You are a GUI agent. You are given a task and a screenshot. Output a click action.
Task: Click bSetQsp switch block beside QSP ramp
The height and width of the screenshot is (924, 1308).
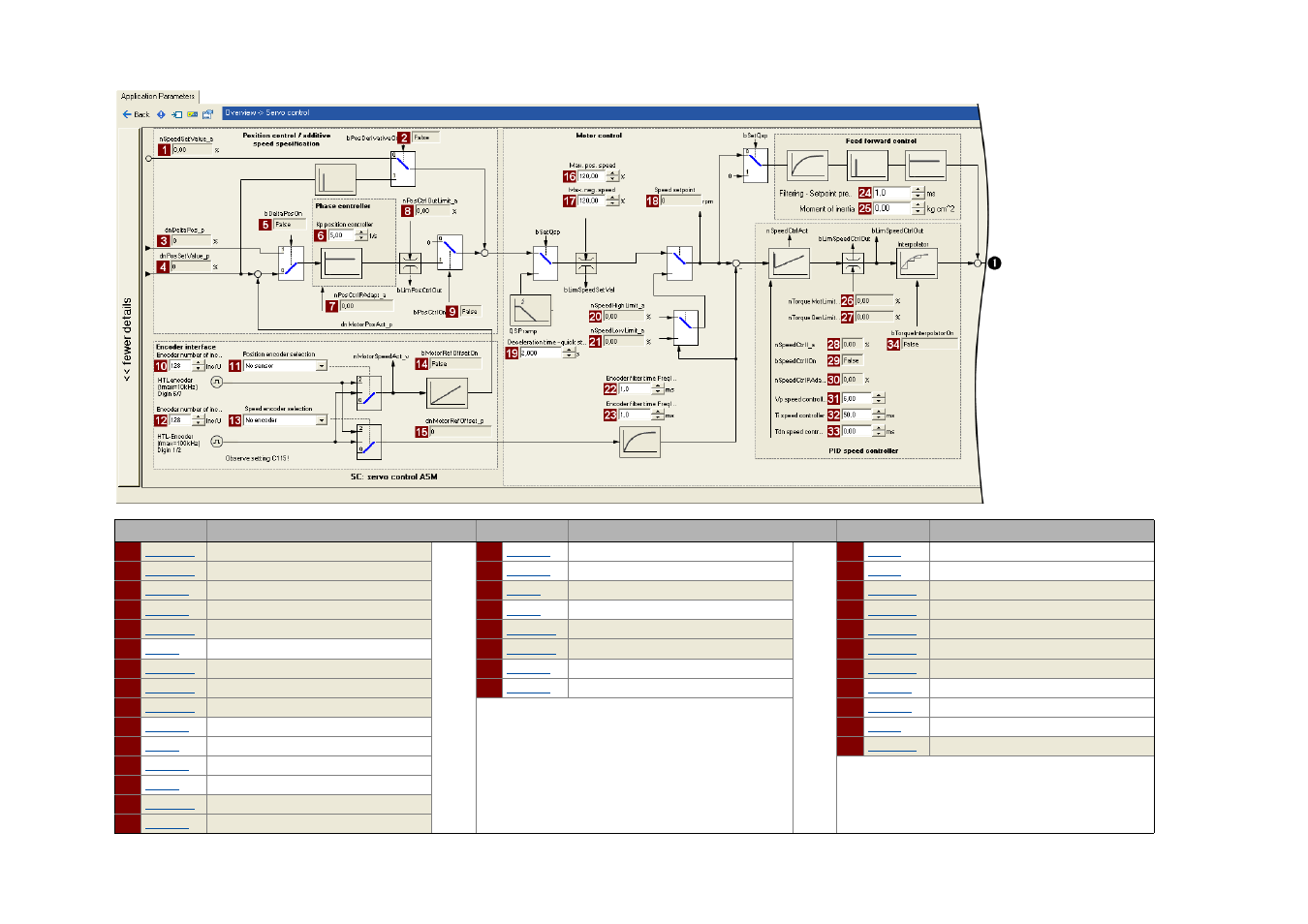tap(545, 263)
